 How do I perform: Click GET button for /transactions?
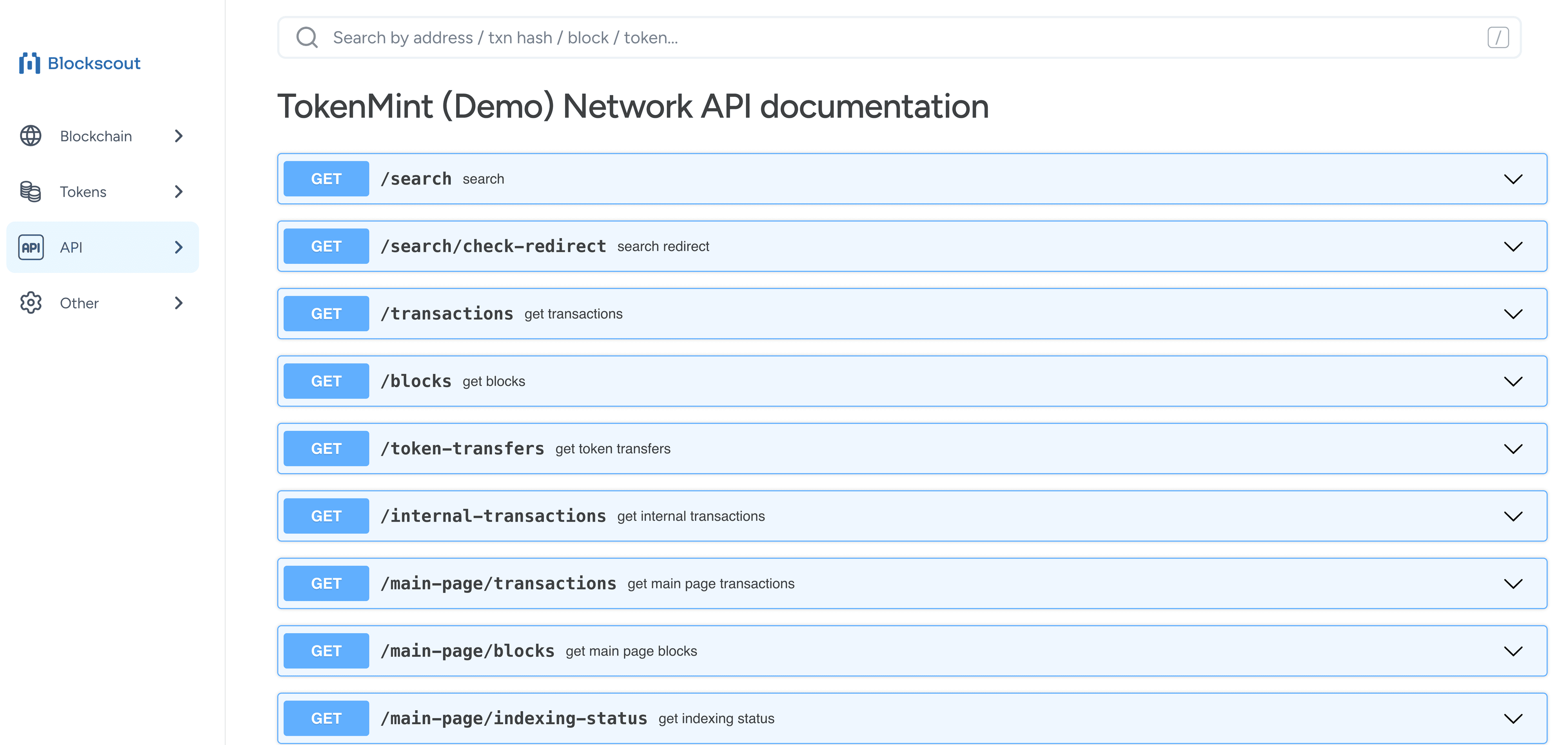coord(326,314)
